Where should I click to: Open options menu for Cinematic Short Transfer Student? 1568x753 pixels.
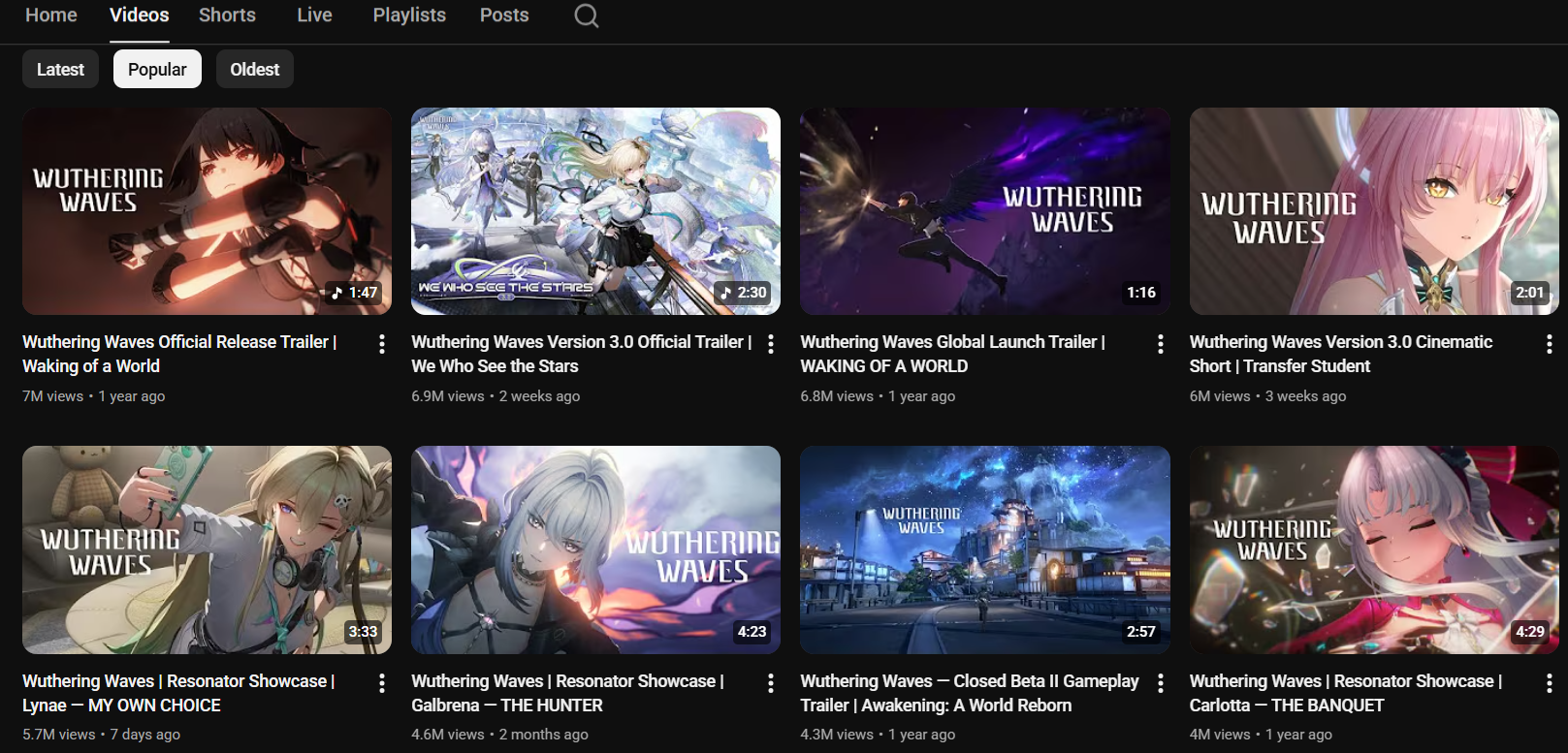1550,344
